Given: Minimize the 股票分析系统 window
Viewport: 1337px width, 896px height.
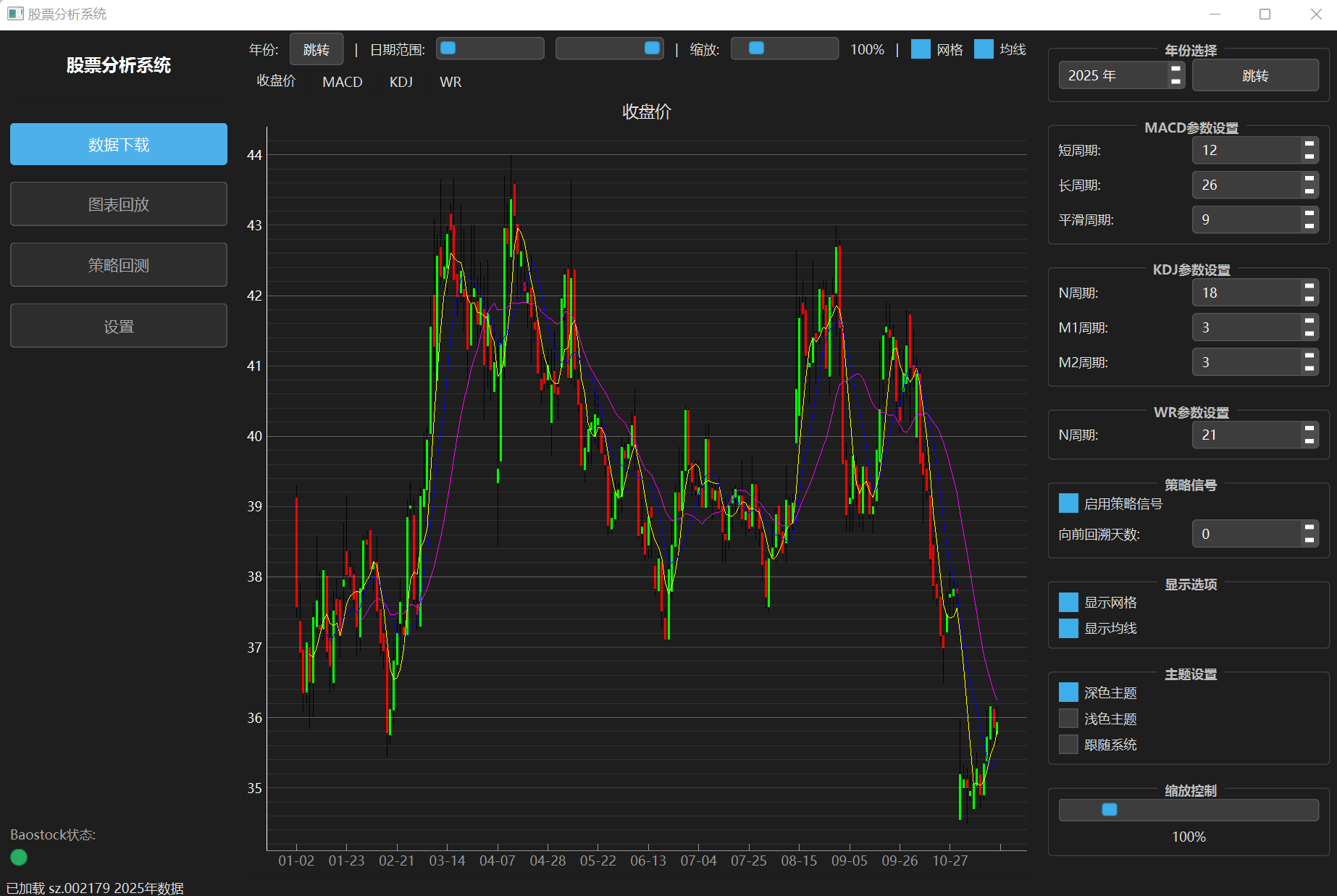Looking at the screenshot, I should (1215, 14).
